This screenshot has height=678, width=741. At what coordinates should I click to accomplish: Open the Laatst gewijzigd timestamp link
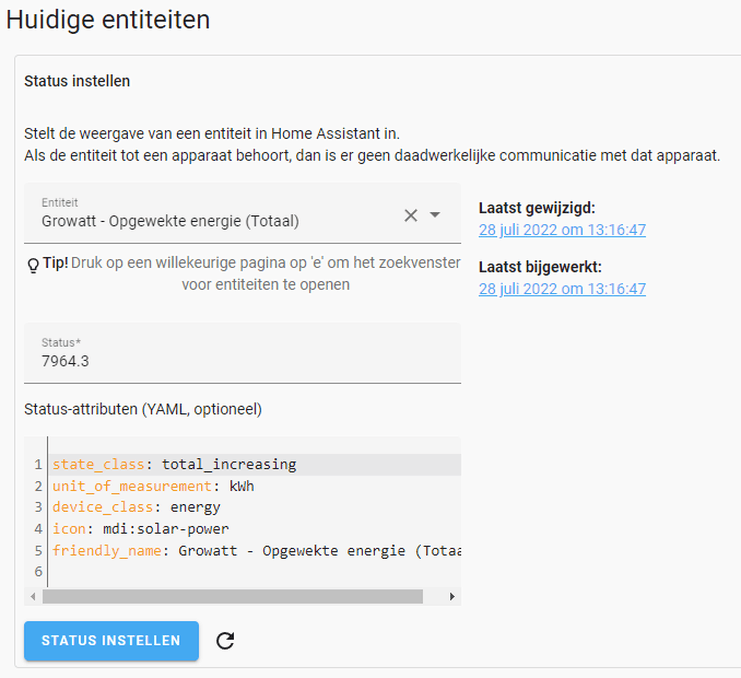click(x=562, y=230)
